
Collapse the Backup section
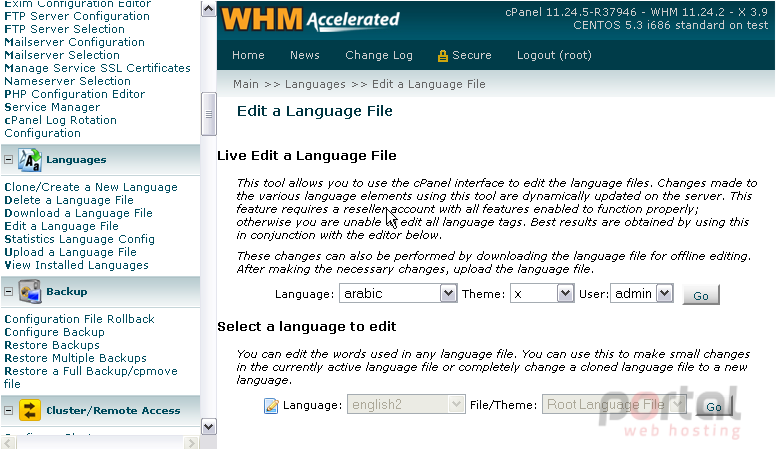tap(8, 292)
